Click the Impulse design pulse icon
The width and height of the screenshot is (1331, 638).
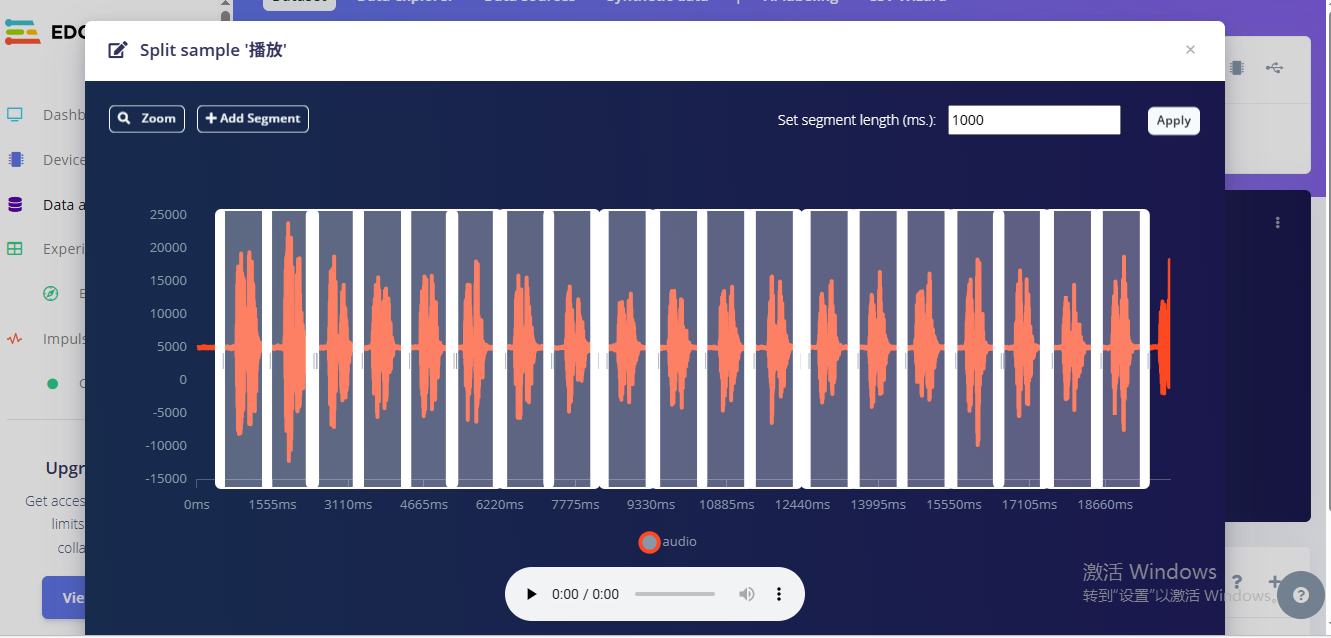click(15, 339)
